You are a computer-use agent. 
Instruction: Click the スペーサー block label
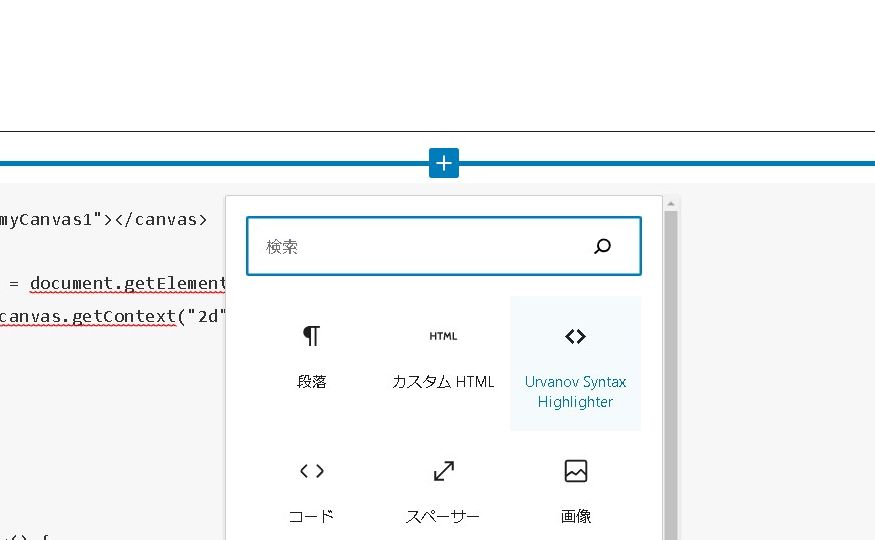tap(443, 517)
